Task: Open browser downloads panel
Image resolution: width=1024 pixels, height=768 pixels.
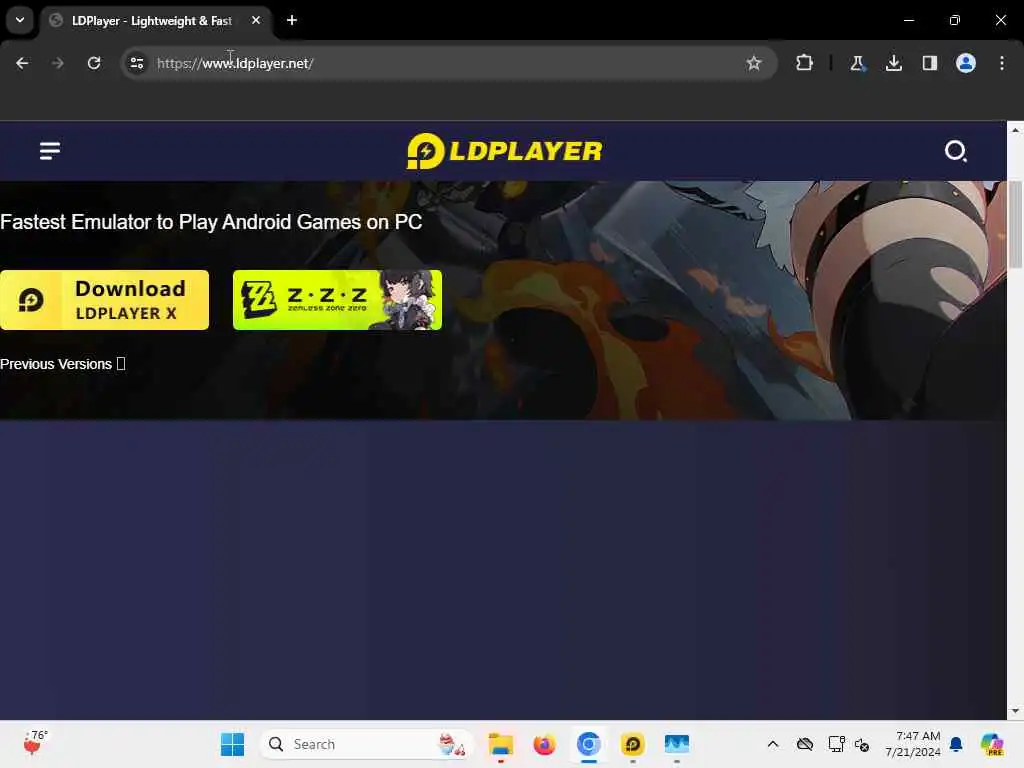Action: coord(893,63)
